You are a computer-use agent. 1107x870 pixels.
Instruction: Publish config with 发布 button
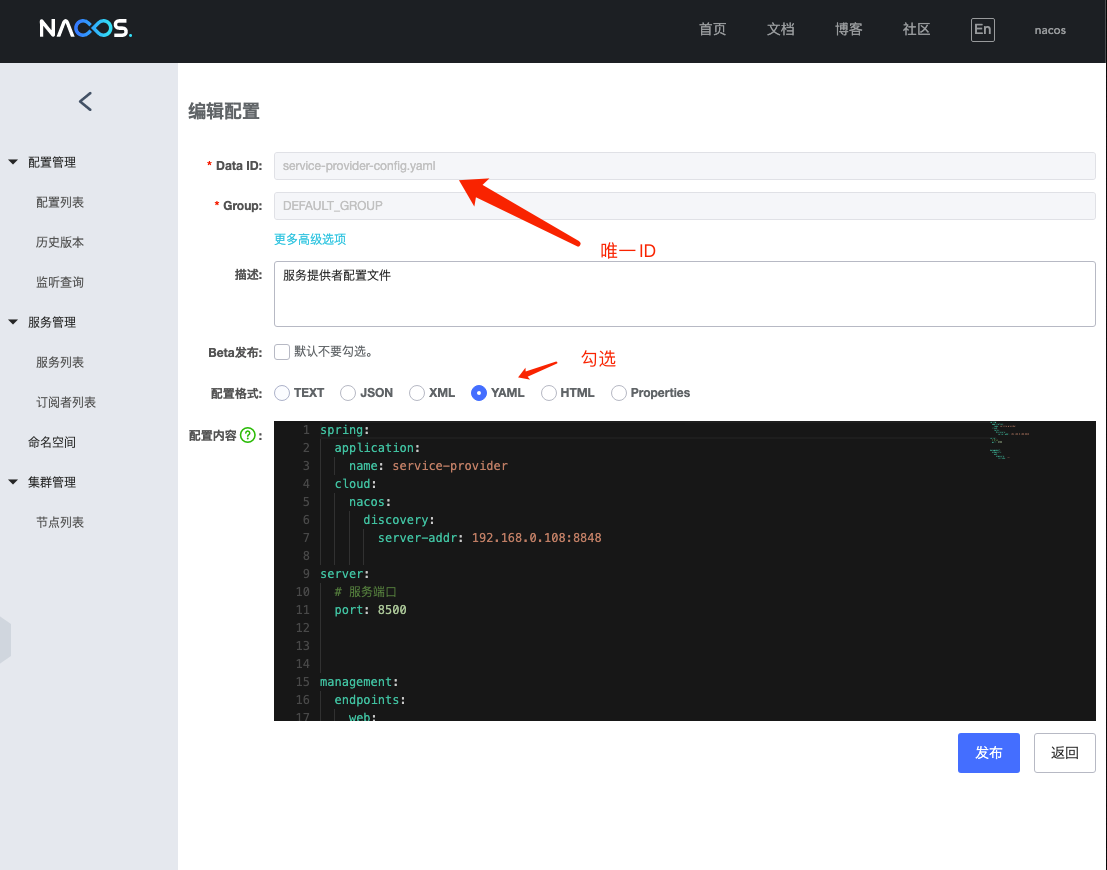(x=988, y=753)
